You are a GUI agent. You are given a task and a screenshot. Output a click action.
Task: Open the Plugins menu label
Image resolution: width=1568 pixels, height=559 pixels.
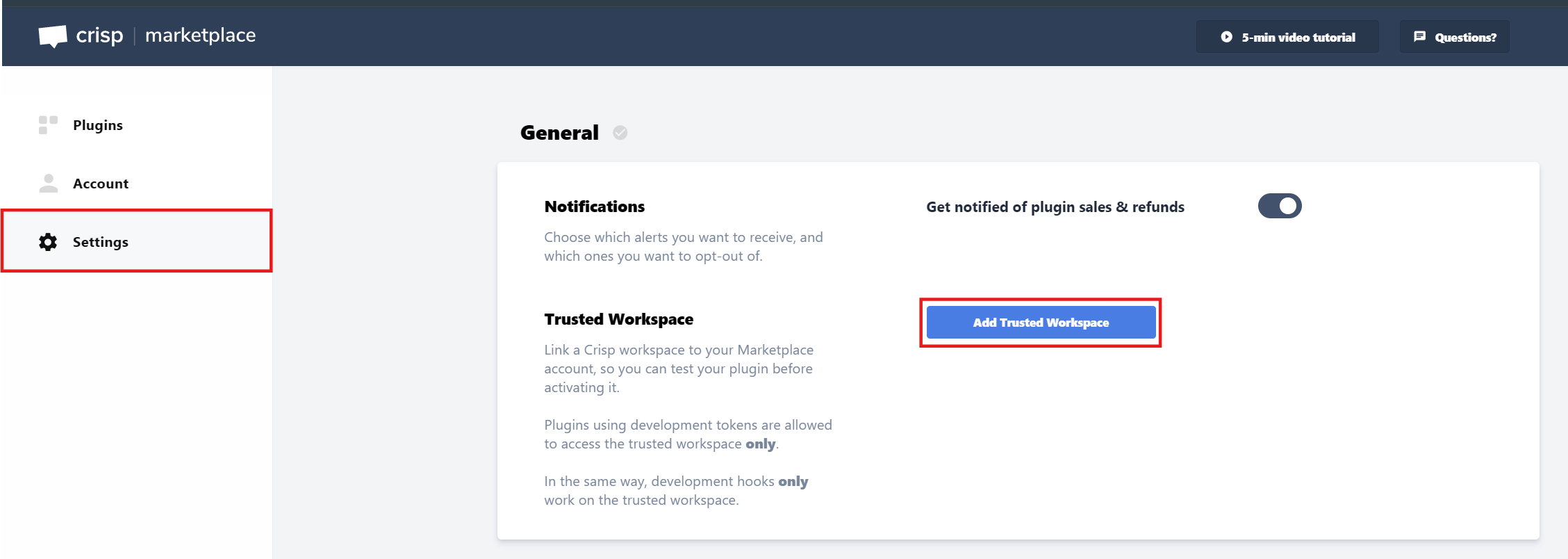coord(98,125)
